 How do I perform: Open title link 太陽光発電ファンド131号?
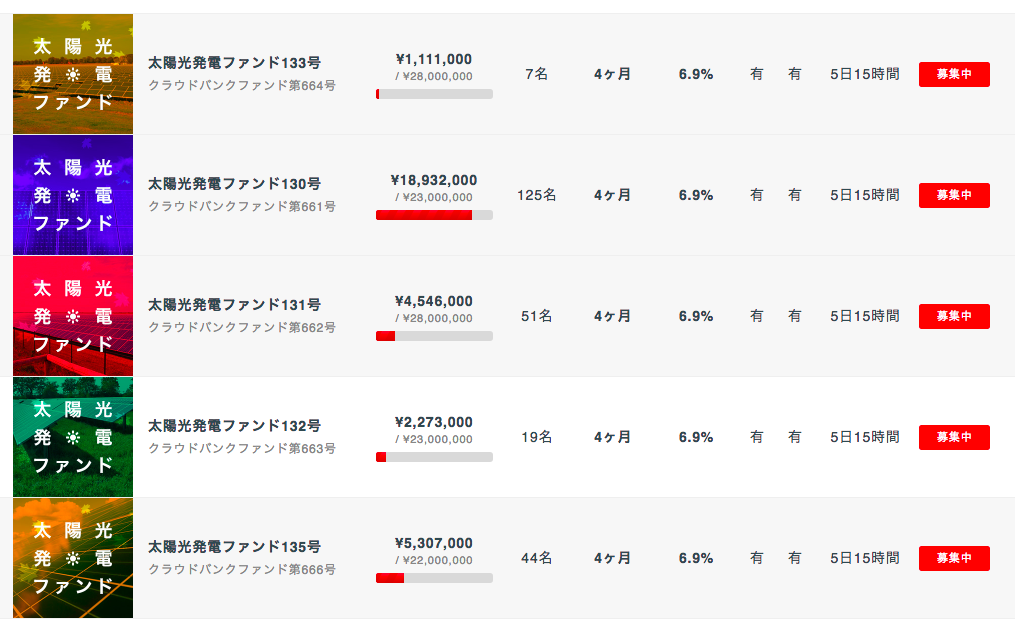click(x=234, y=305)
